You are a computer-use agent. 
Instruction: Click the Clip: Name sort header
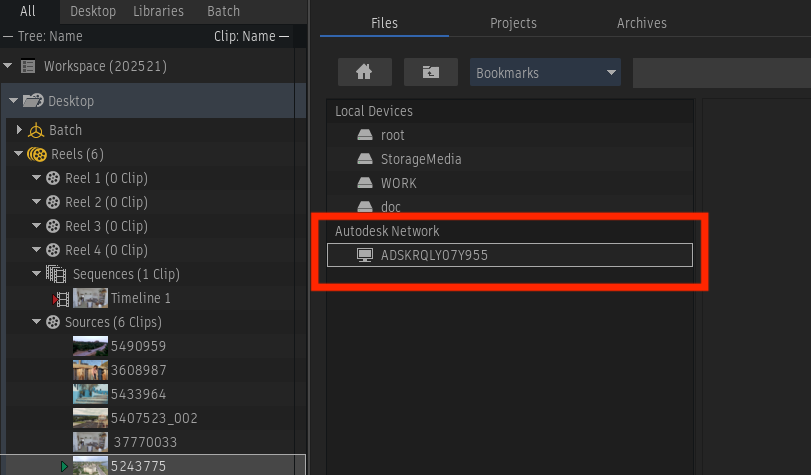pyautogui.click(x=245, y=36)
